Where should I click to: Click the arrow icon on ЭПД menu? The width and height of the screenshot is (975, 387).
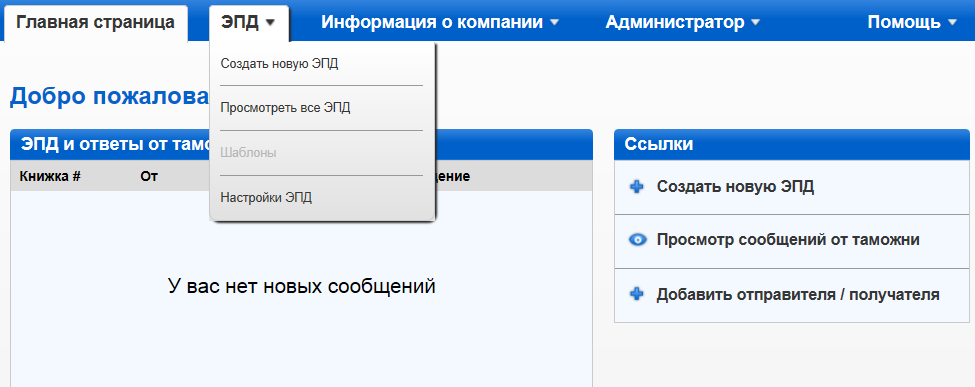pos(270,23)
